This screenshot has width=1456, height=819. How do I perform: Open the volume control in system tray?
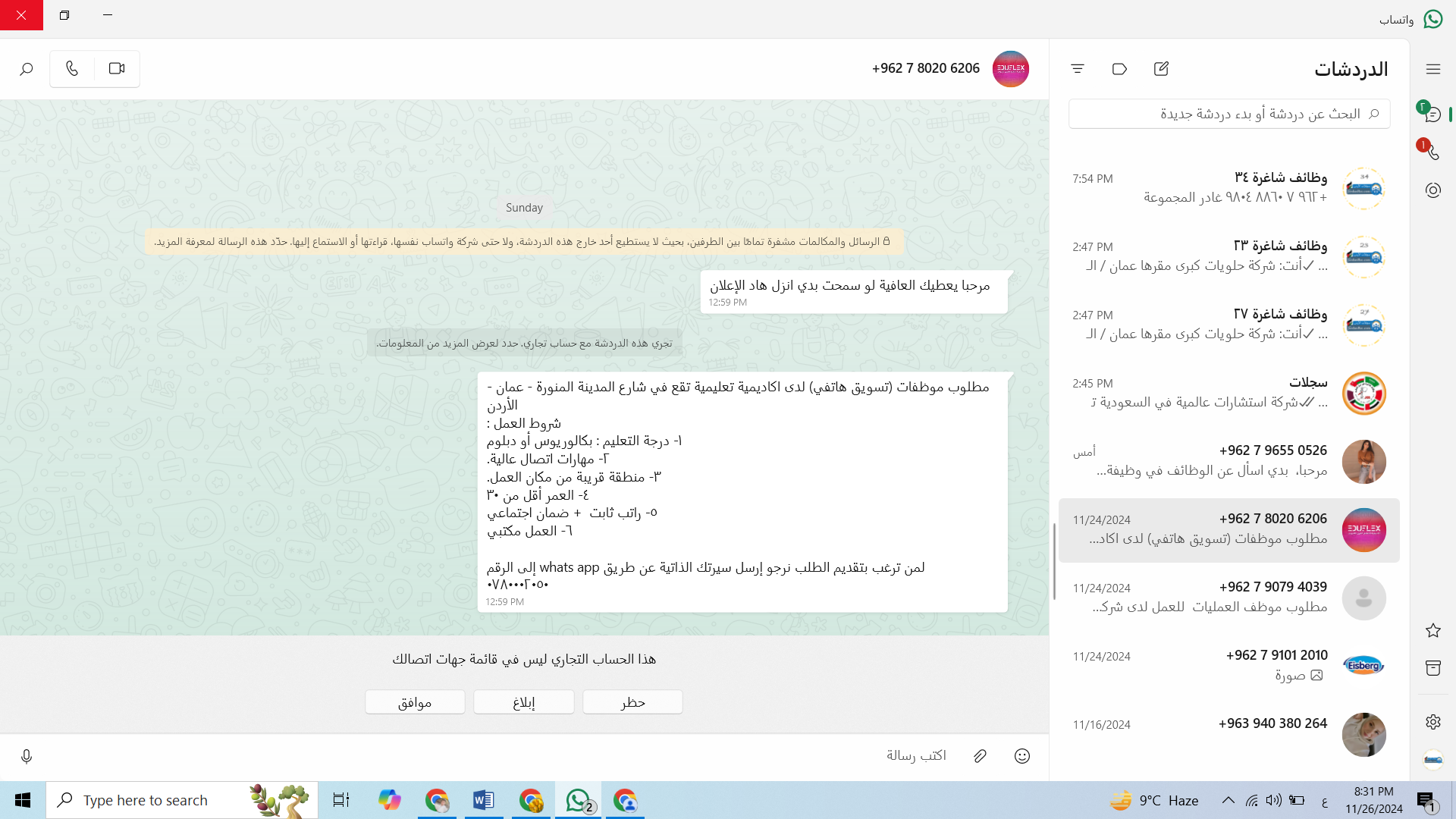(x=1273, y=800)
